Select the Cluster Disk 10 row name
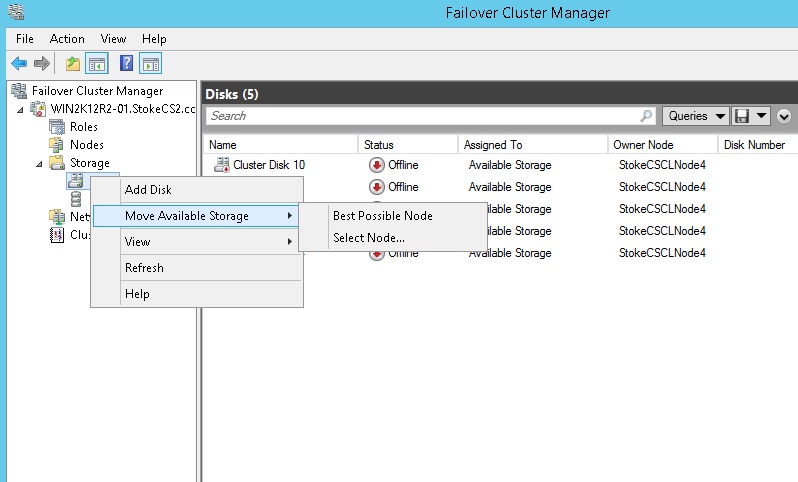This screenshot has width=798, height=482. tap(269, 165)
